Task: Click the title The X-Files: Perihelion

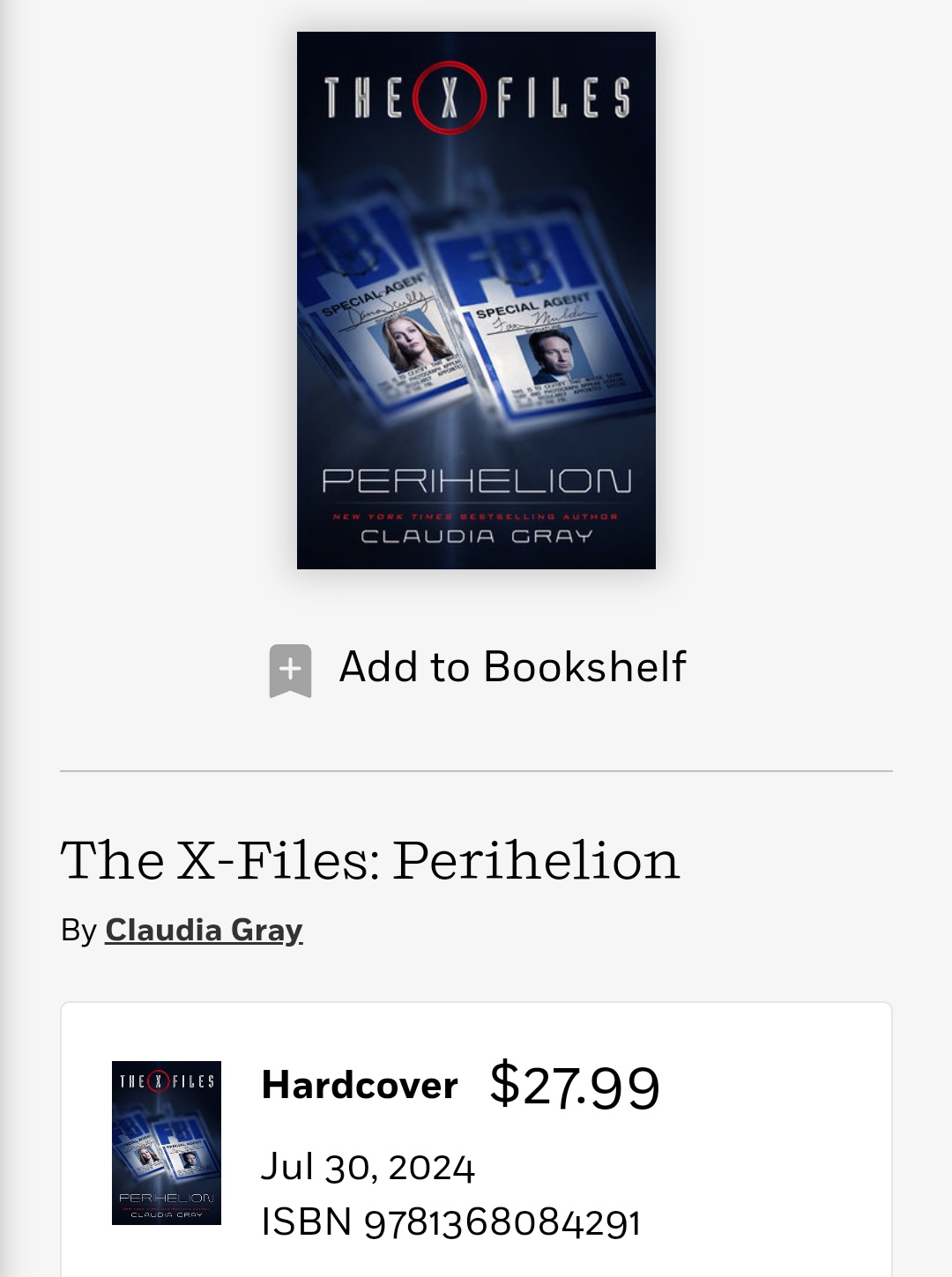Action: 370,860
